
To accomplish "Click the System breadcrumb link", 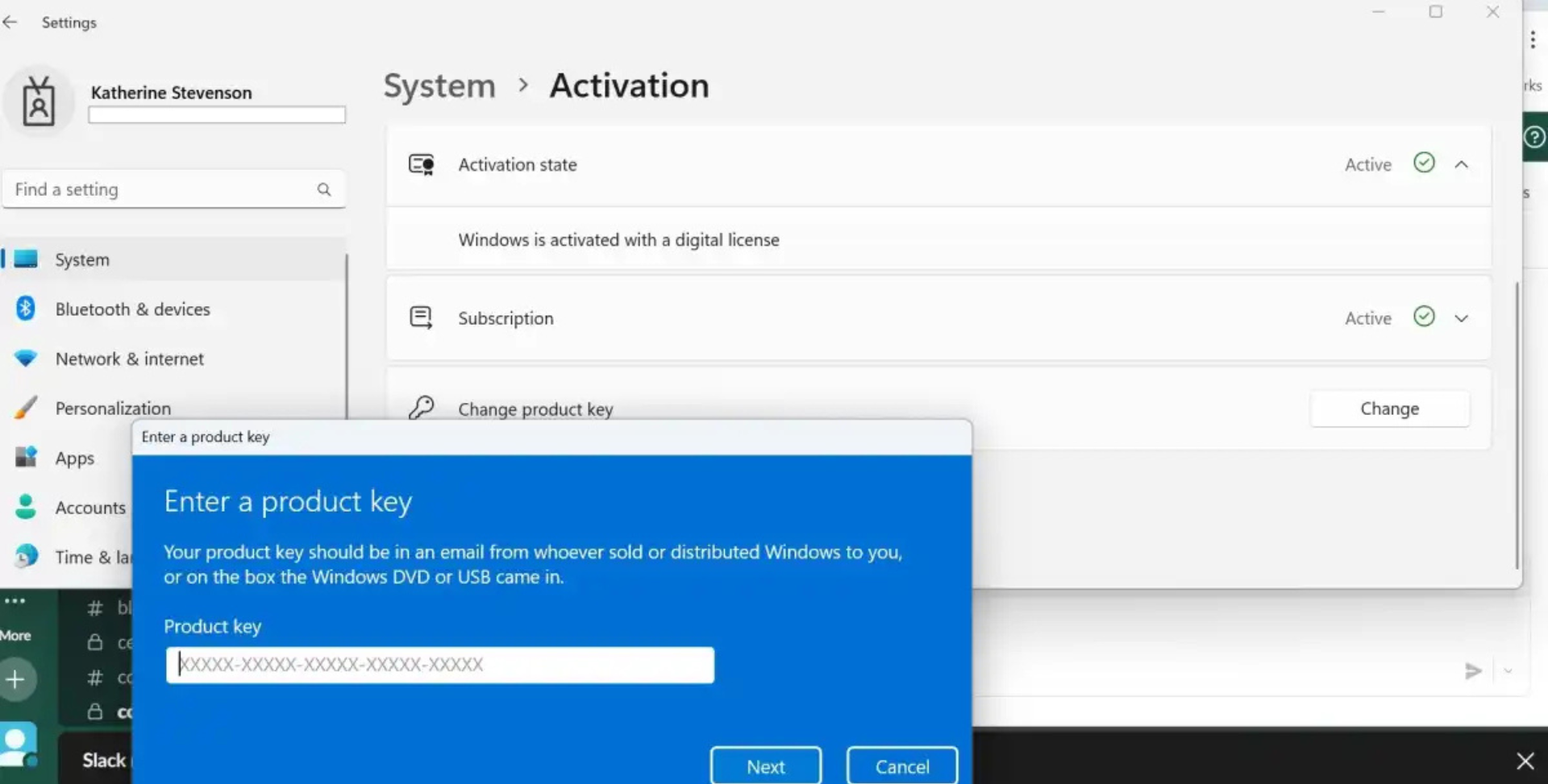I will 439,86.
